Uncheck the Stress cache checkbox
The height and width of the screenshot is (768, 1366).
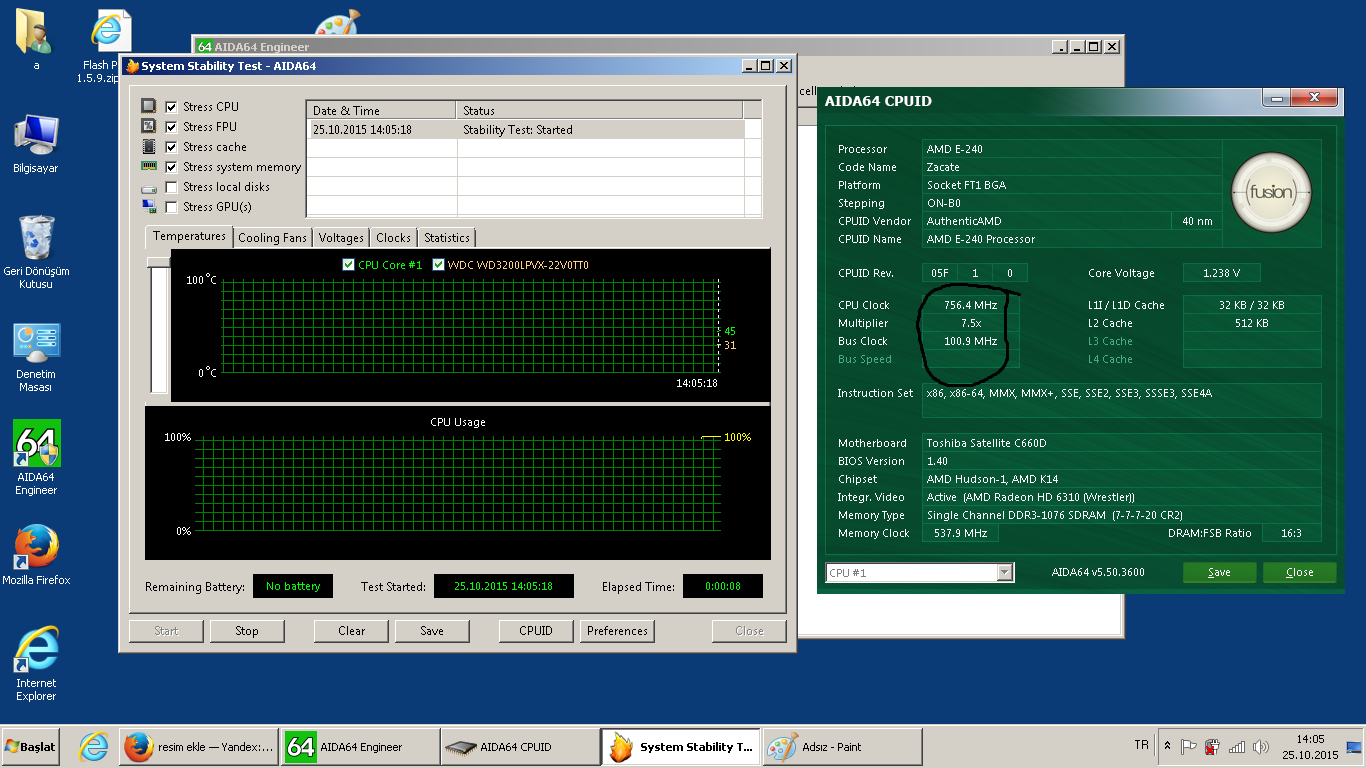[171, 146]
